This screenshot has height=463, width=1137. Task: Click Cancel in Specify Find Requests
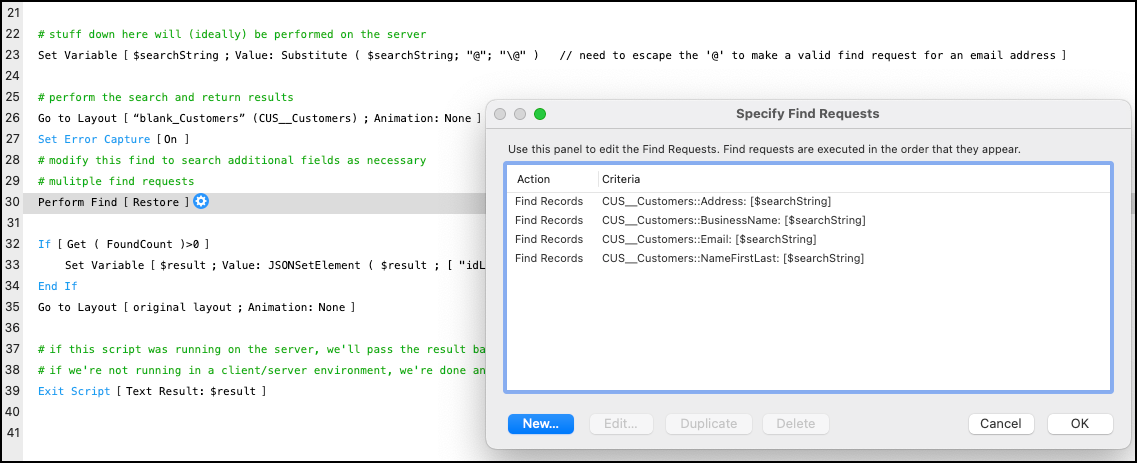point(1000,424)
